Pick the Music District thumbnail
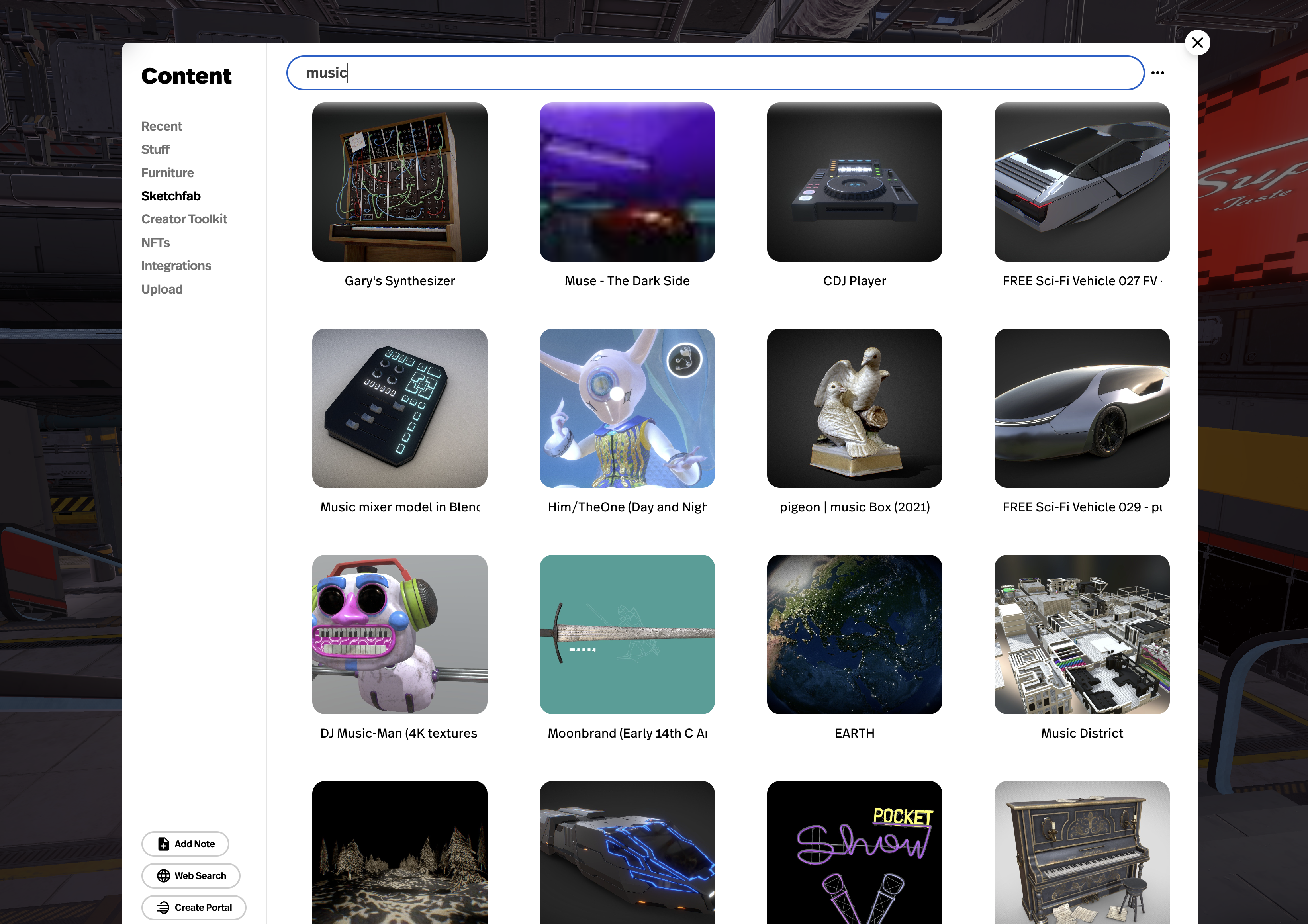The width and height of the screenshot is (1308, 924). click(1082, 634)
